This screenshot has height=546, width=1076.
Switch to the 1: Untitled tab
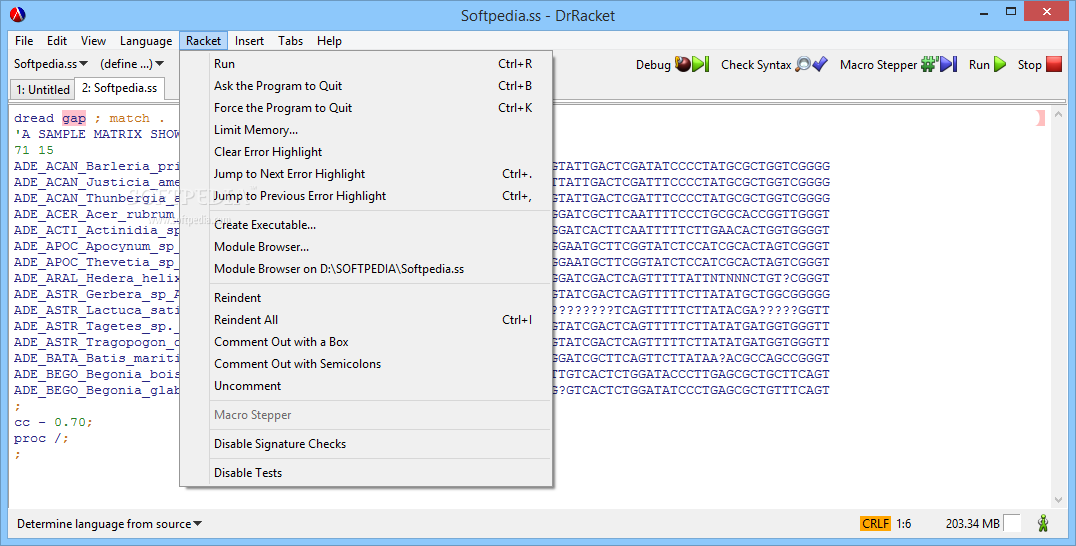pos(43,89)
